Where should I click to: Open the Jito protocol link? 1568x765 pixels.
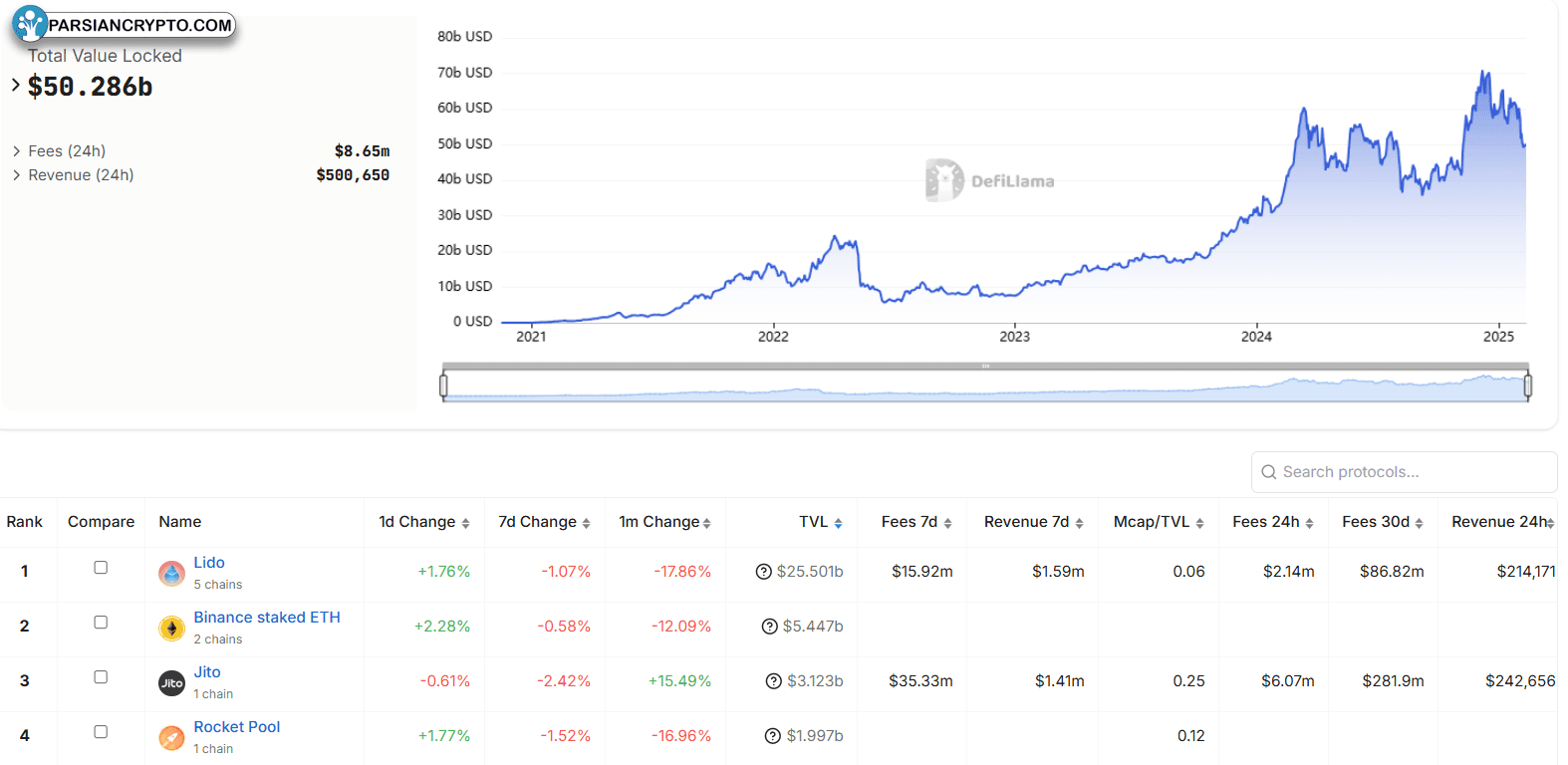207,672
